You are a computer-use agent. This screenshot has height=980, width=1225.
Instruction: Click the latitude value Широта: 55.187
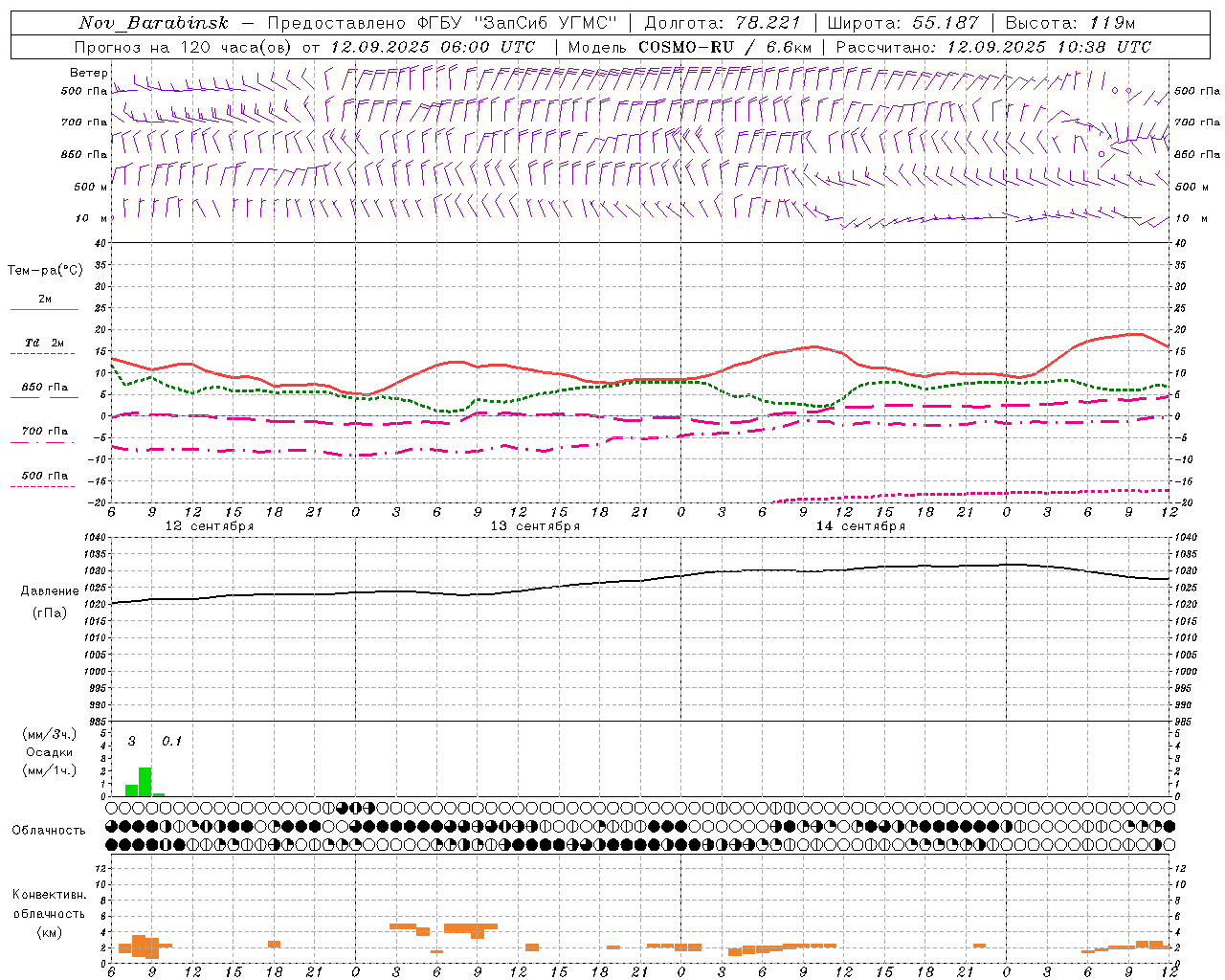click(x=902, y=23)
